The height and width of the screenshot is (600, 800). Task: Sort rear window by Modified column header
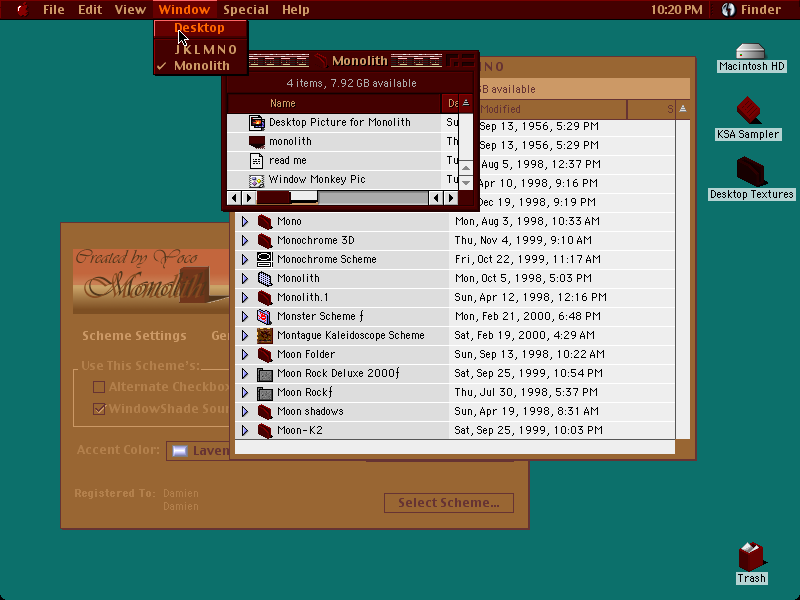(x=551, y=109)
